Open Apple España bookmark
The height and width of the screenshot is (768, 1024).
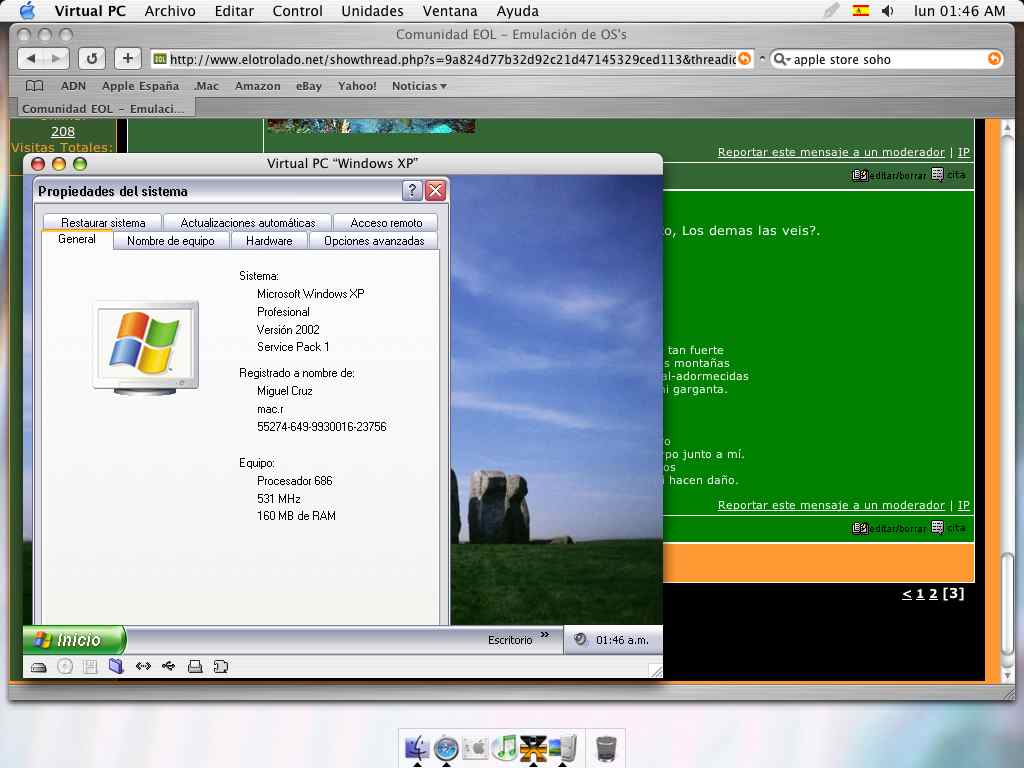140,86
